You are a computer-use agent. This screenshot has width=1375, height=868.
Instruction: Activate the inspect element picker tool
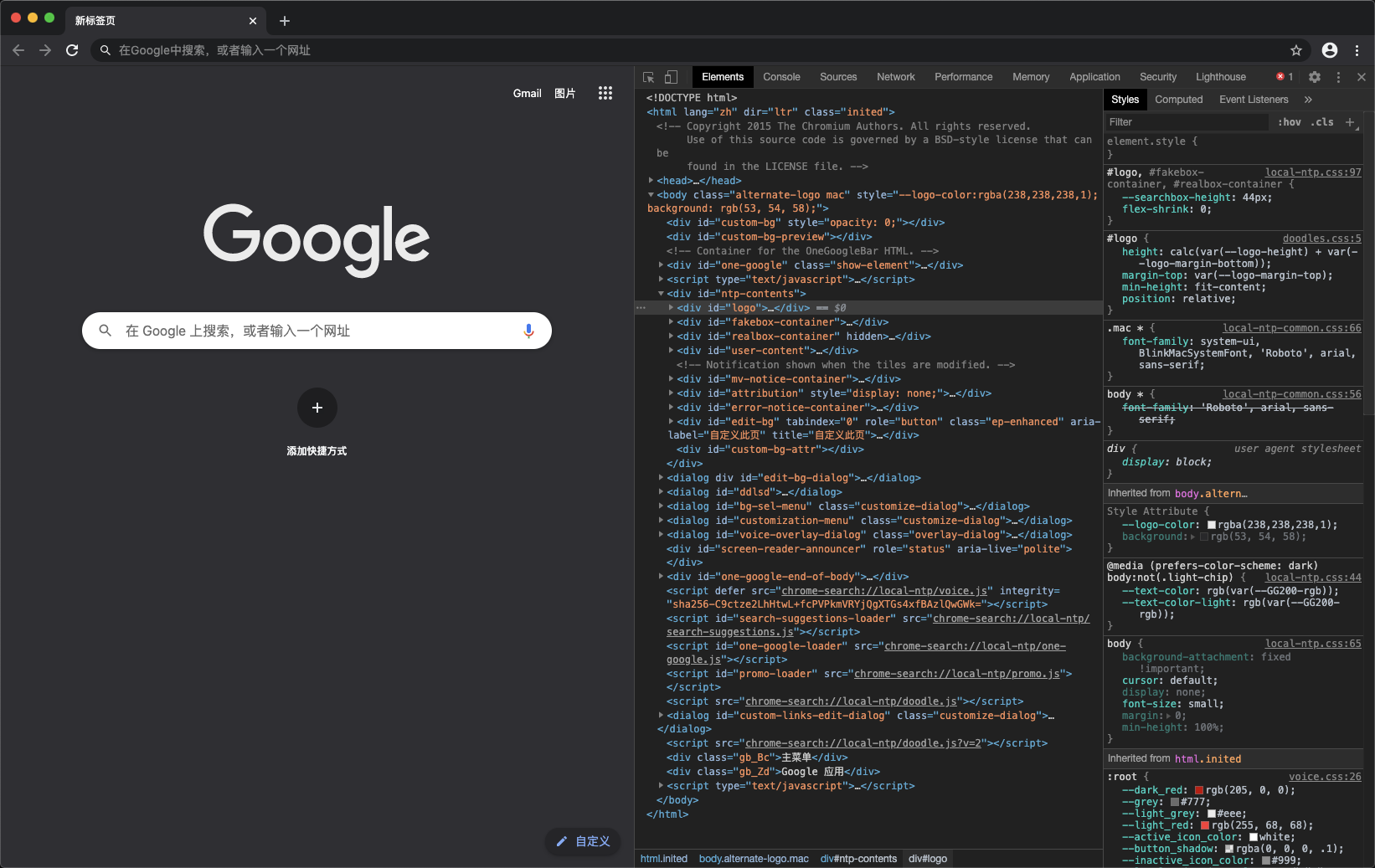(648, 77)
